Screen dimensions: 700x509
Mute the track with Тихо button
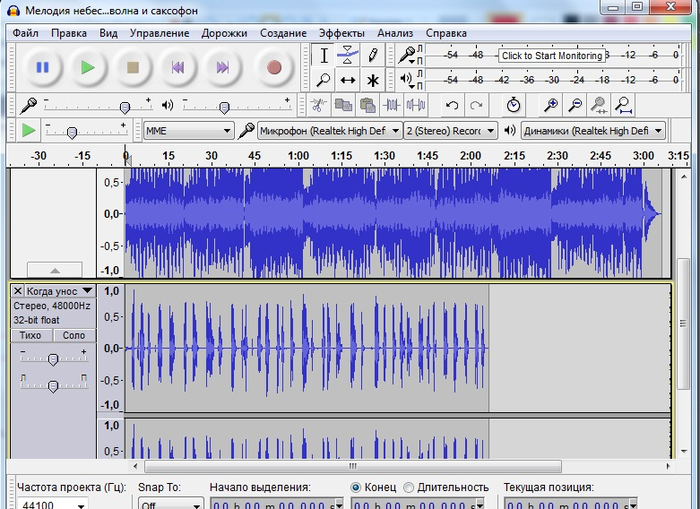(31, 335)
